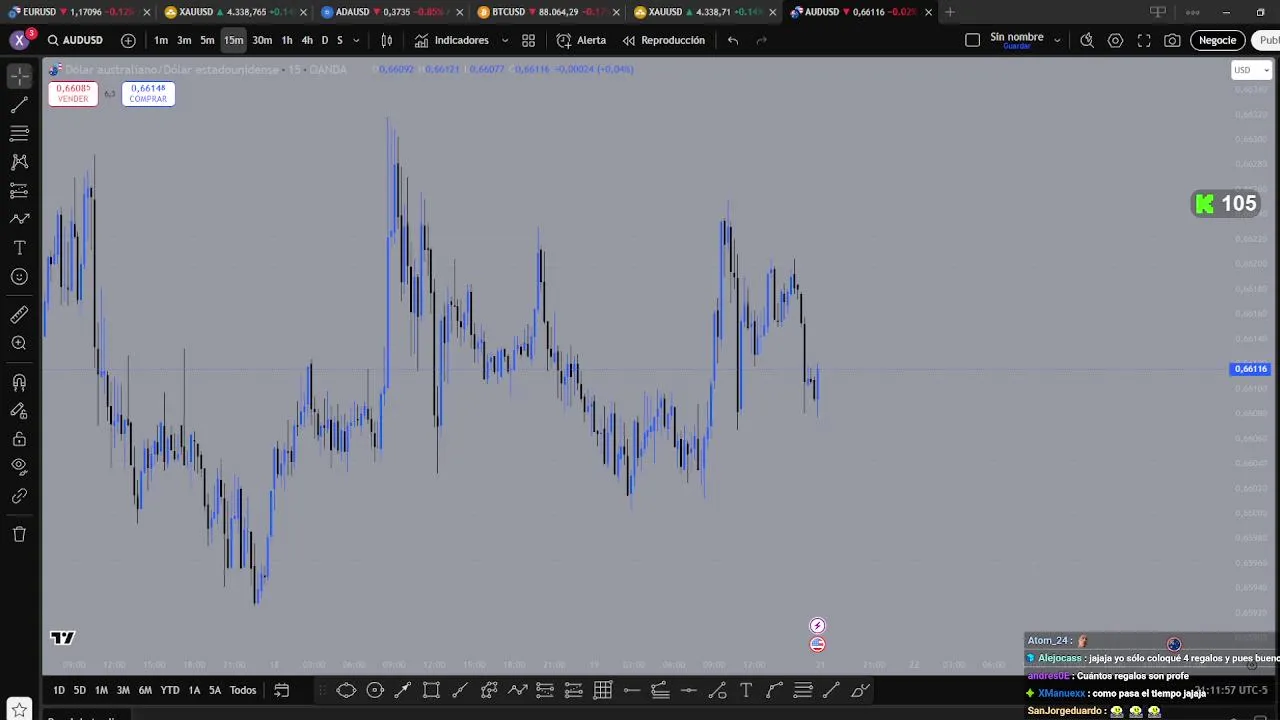Open chart settings hexagon icon
The image size is (1280, 720).
(x=1115, y=40)
